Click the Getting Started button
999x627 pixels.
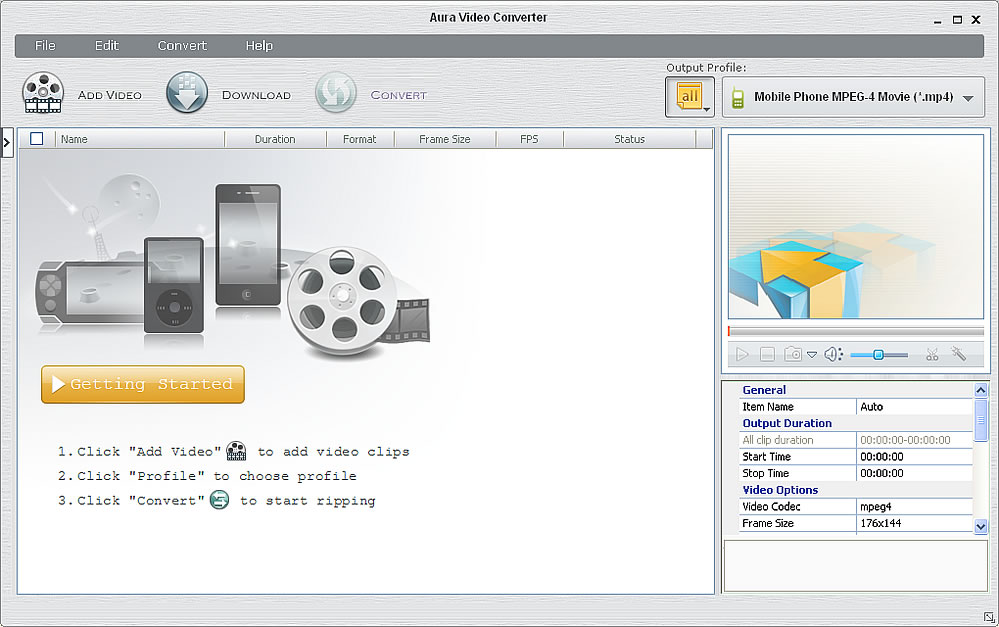tap(143, 384)
